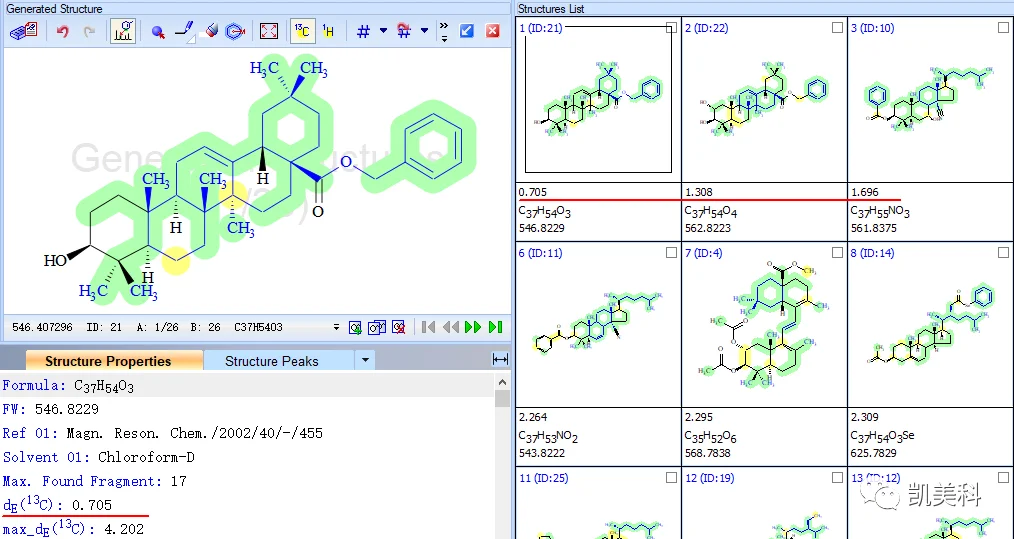1014x539 pixels.
Task: Tick checkbox for structure 2 (ID:22)
Action: (x=837, y=27)
